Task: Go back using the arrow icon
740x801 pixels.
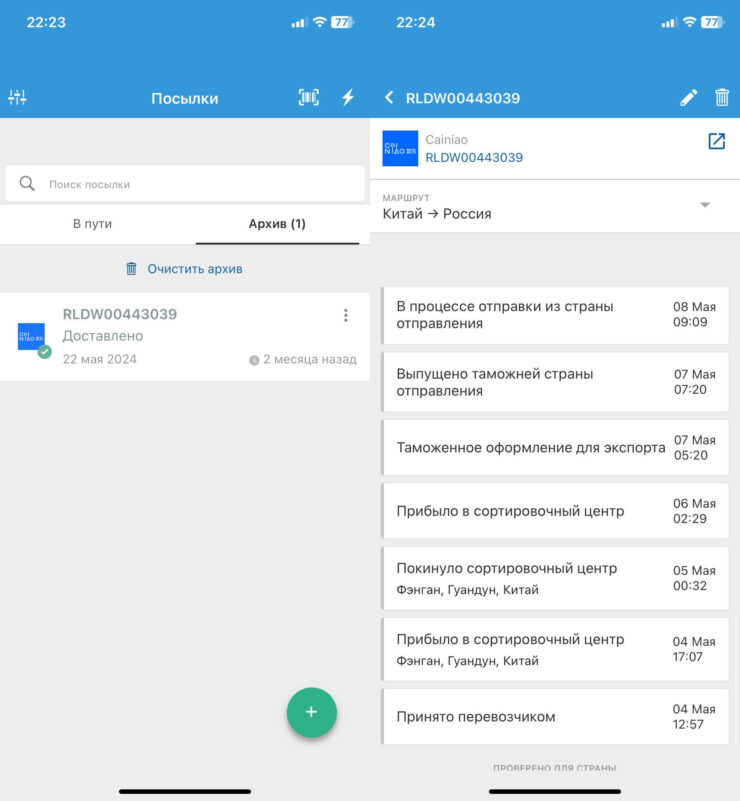Action: 389,97
